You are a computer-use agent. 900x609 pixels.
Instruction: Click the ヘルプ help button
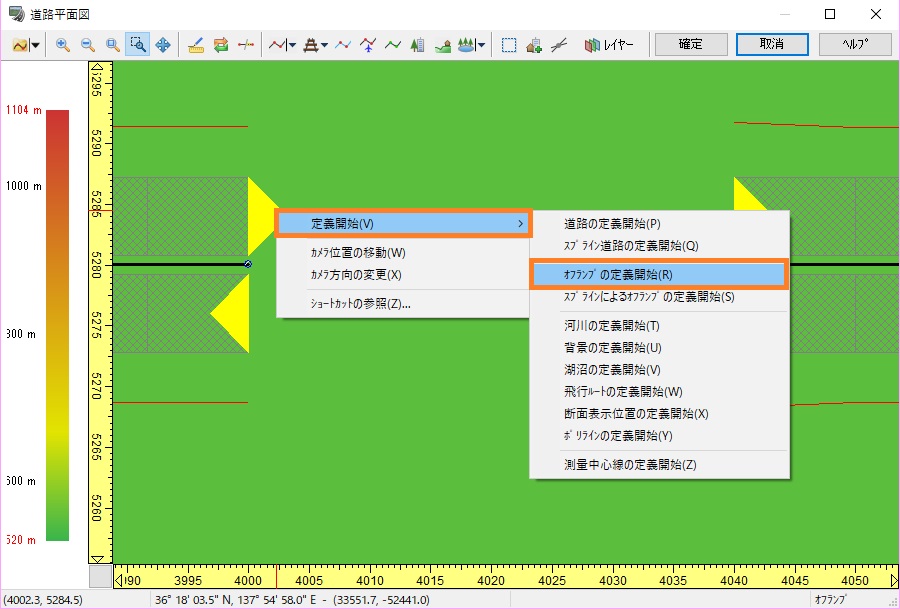pos(855,44)
